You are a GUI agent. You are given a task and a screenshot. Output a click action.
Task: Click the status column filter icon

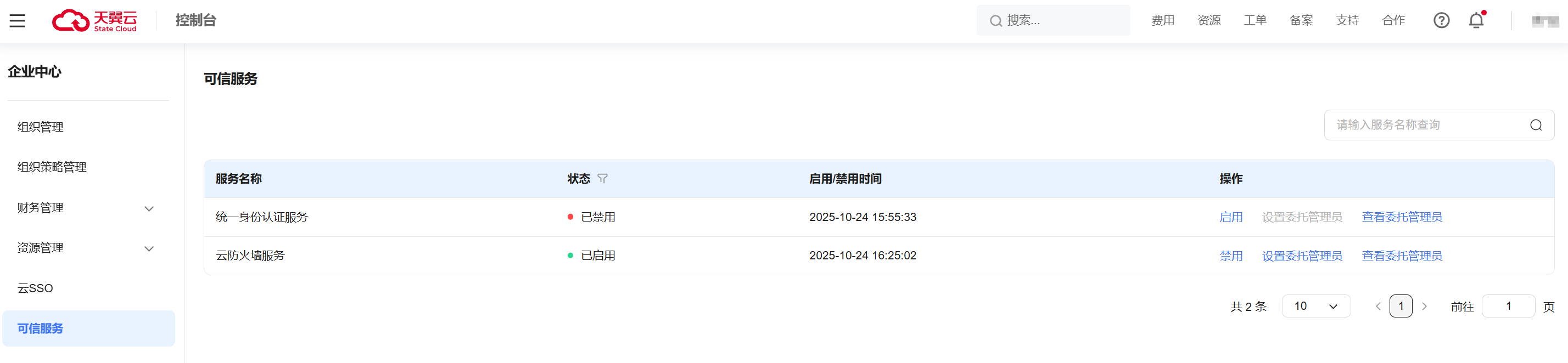point(602,179)
